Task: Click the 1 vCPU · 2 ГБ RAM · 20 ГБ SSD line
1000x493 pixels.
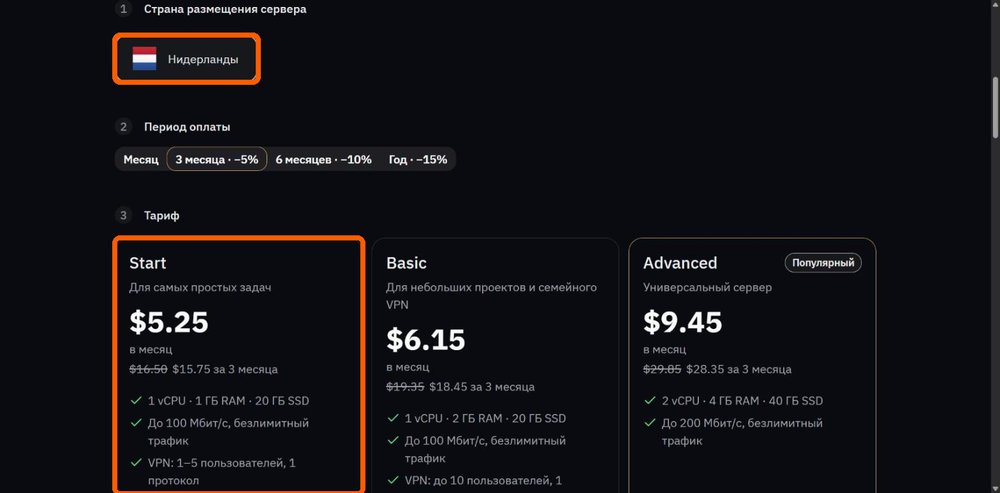Action: (x=485, y=419)
